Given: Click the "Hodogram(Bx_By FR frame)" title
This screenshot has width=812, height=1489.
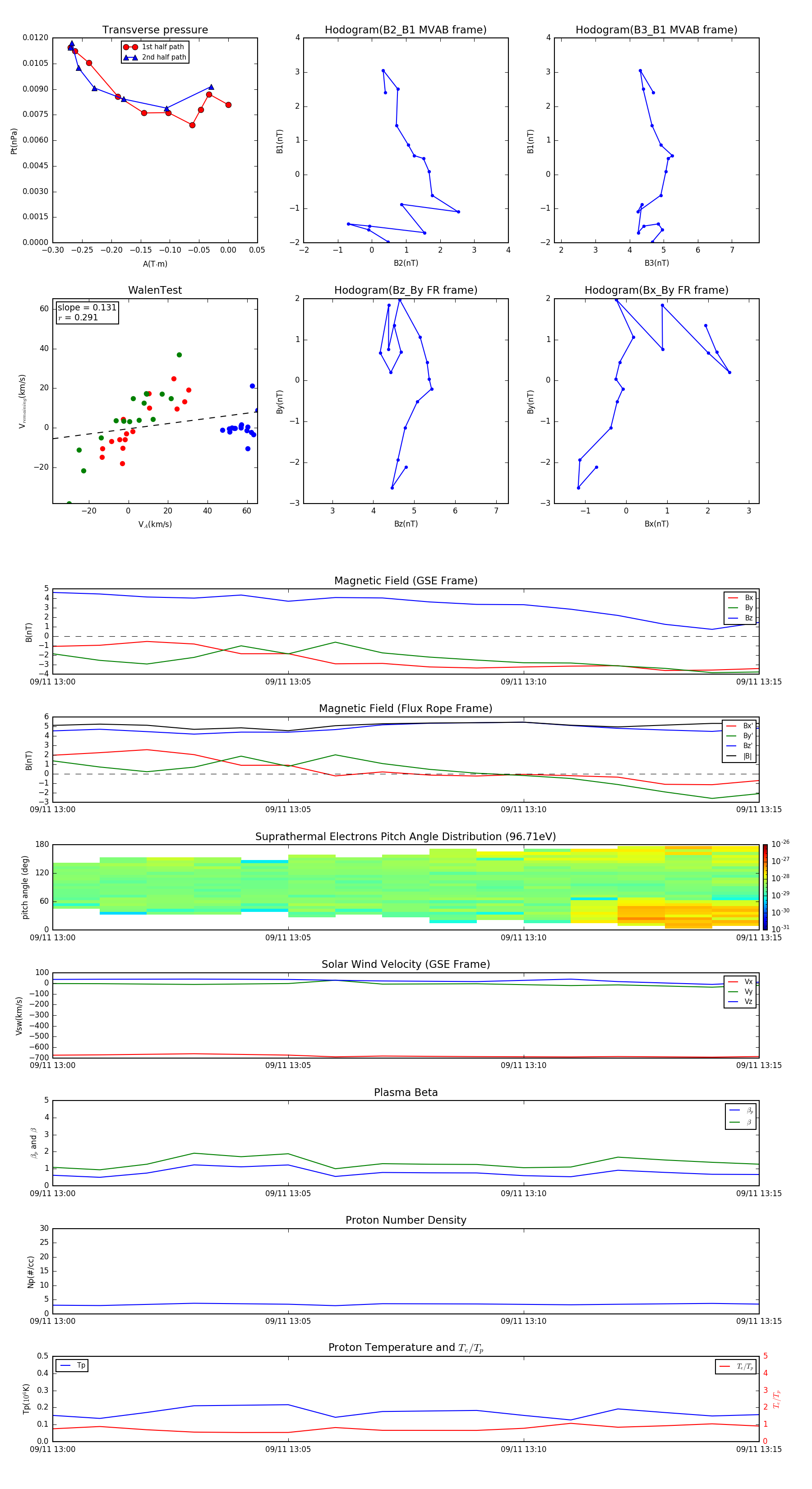Looking at the screenshot, I should pos(656,290).
